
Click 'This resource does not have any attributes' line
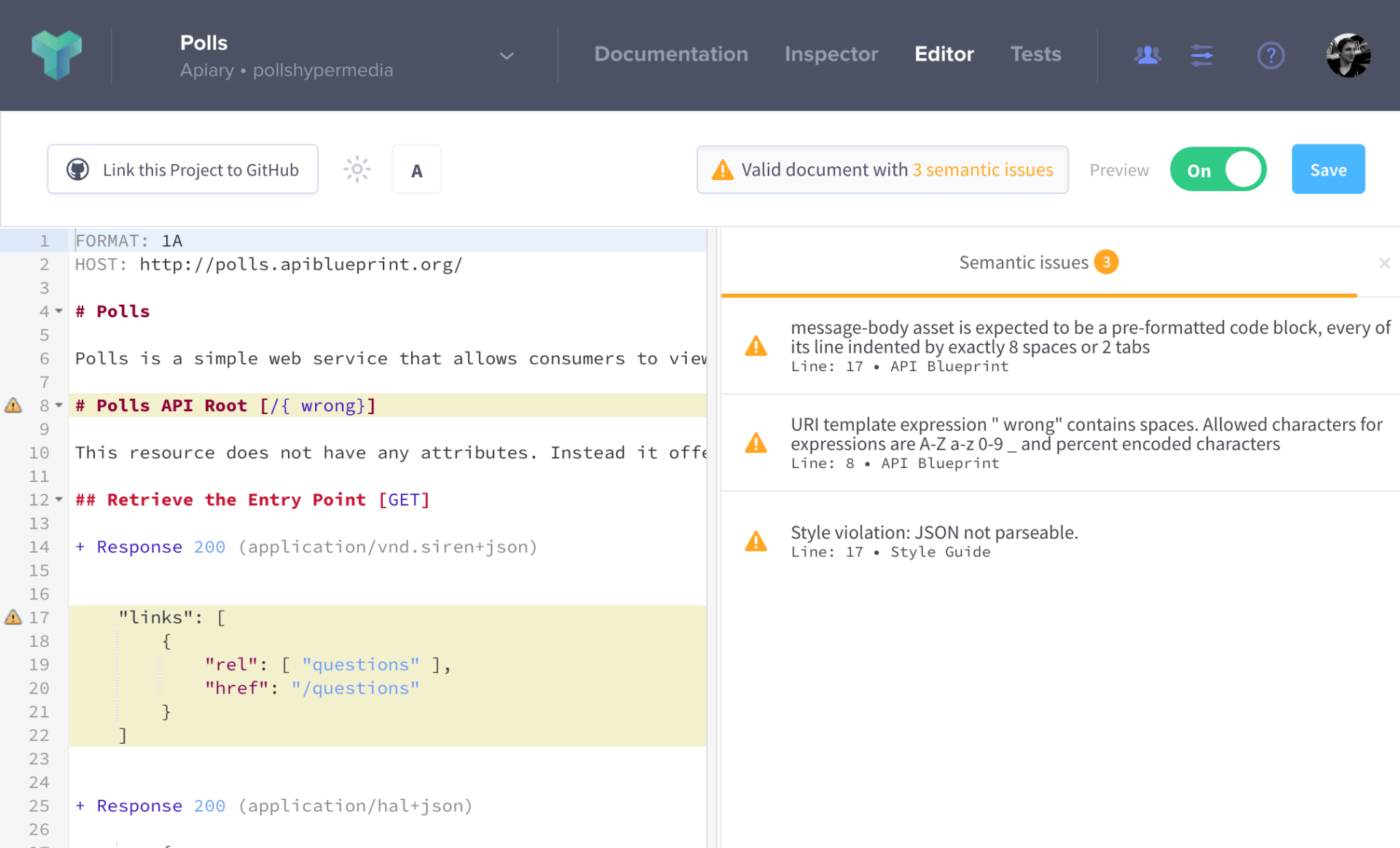coord(388,453)
